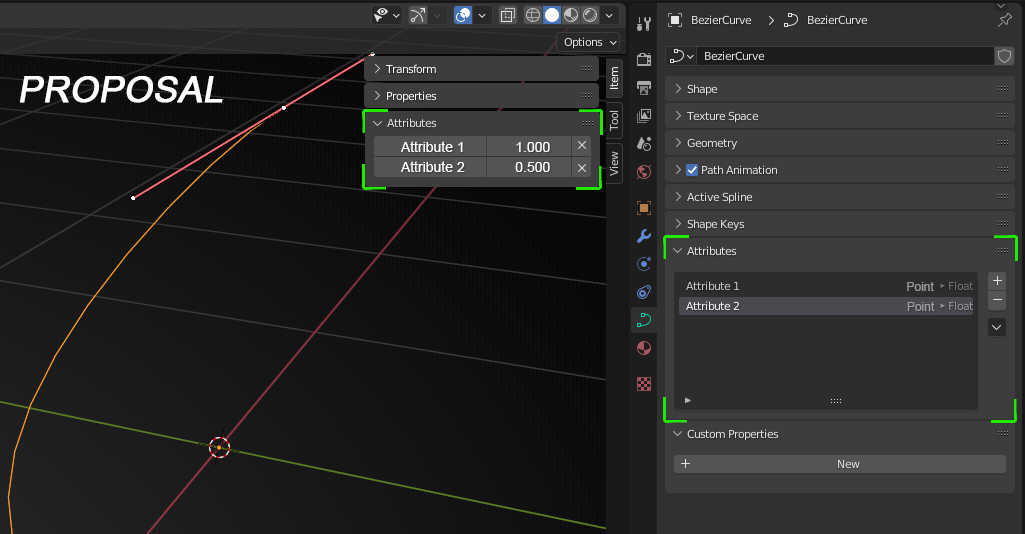Select Attribute 1 in the attribute list

[826, 286]
